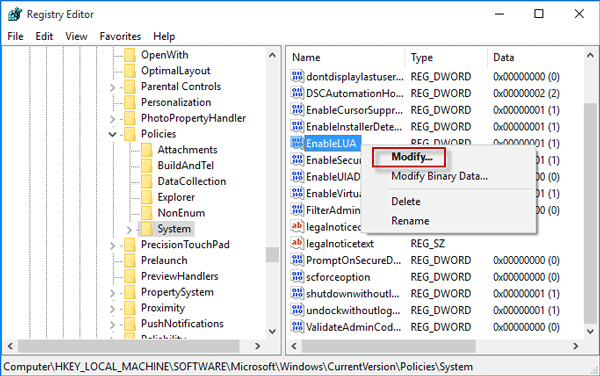Choose Delete in the context menu
This screenshot has width=600, height=376.
pos(406,202)
